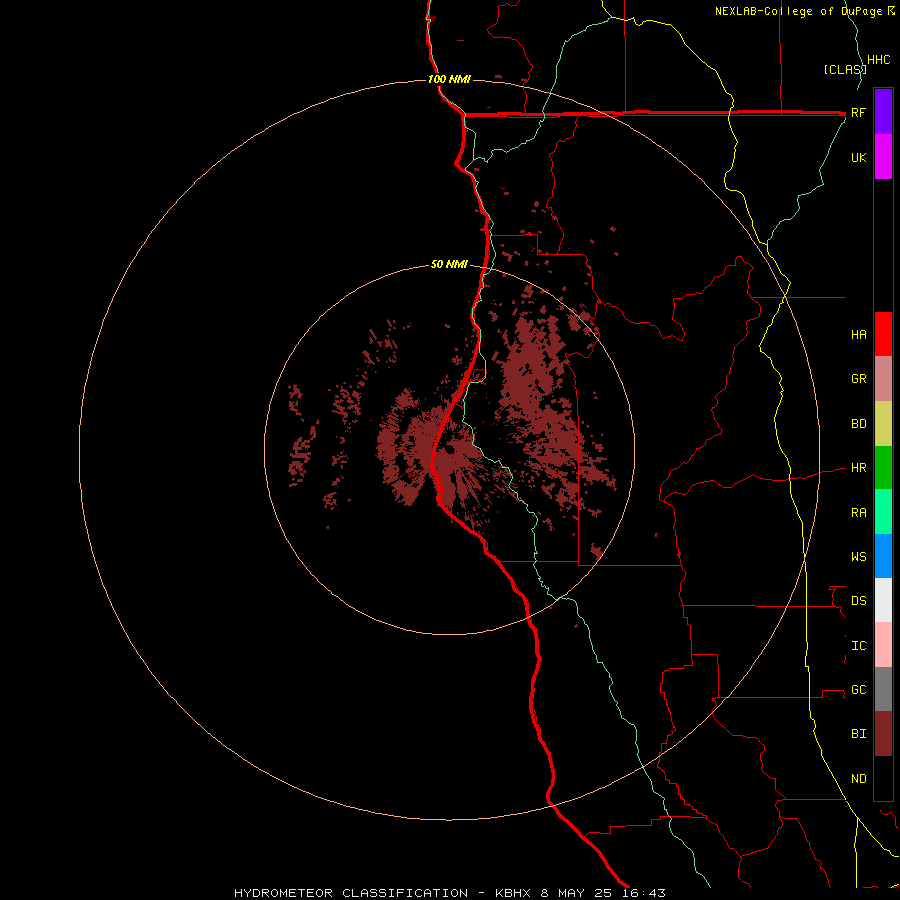900x900 pixels.
Task: Click the white DS legend swatch
Action: click(x=883, y=600)
